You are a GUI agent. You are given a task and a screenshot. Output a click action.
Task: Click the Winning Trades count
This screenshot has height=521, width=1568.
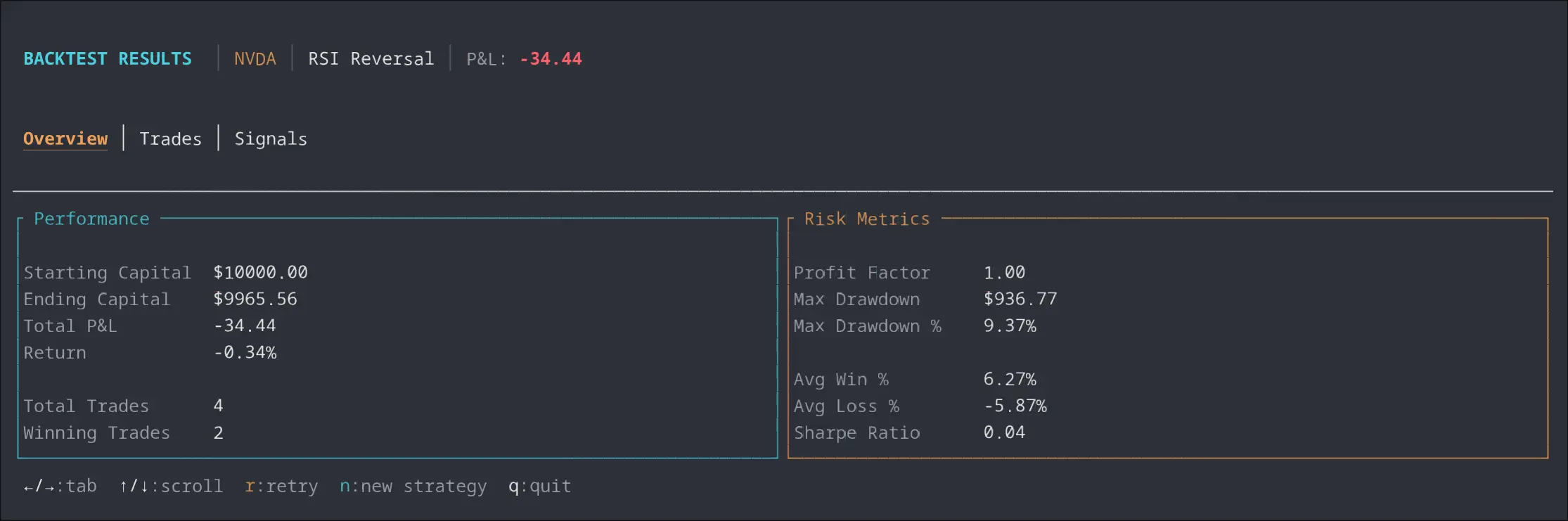pyautogui.click(x=218, y=432)
